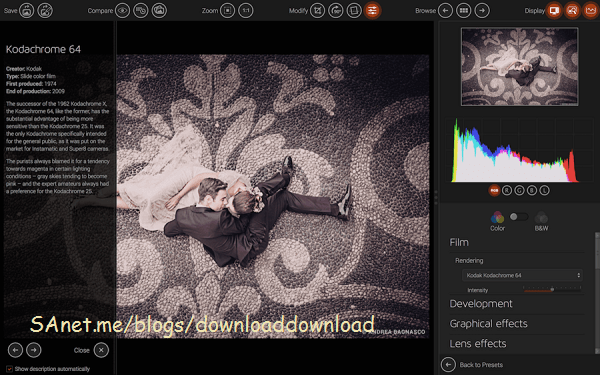The height and width of the screenshot is (375, 600).
Task: Choose the Color mode icon
Action: tap(497, 217)
